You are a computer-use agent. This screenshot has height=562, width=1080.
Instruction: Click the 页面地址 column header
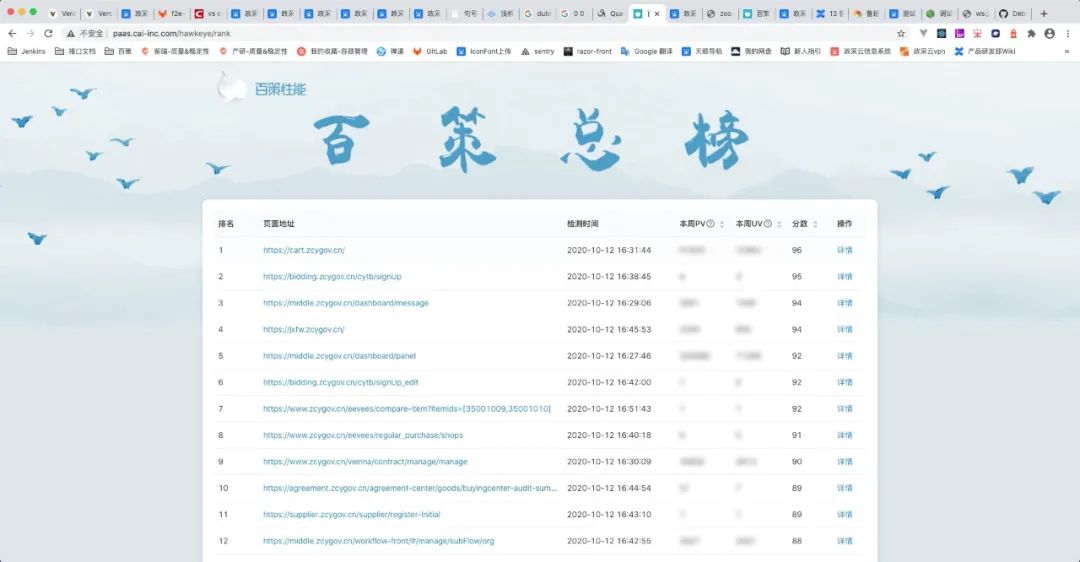click(x=279, y=224)
